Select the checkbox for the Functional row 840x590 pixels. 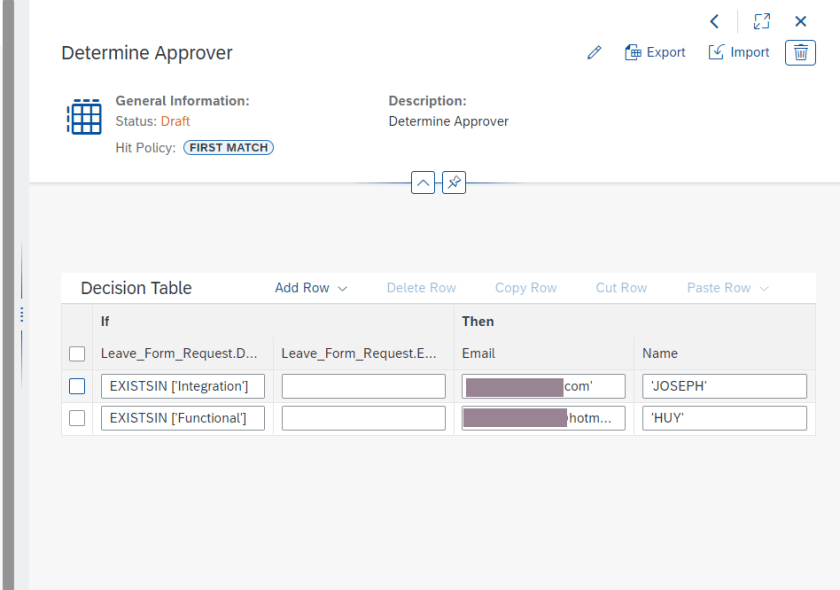click(x=77, y=418)
